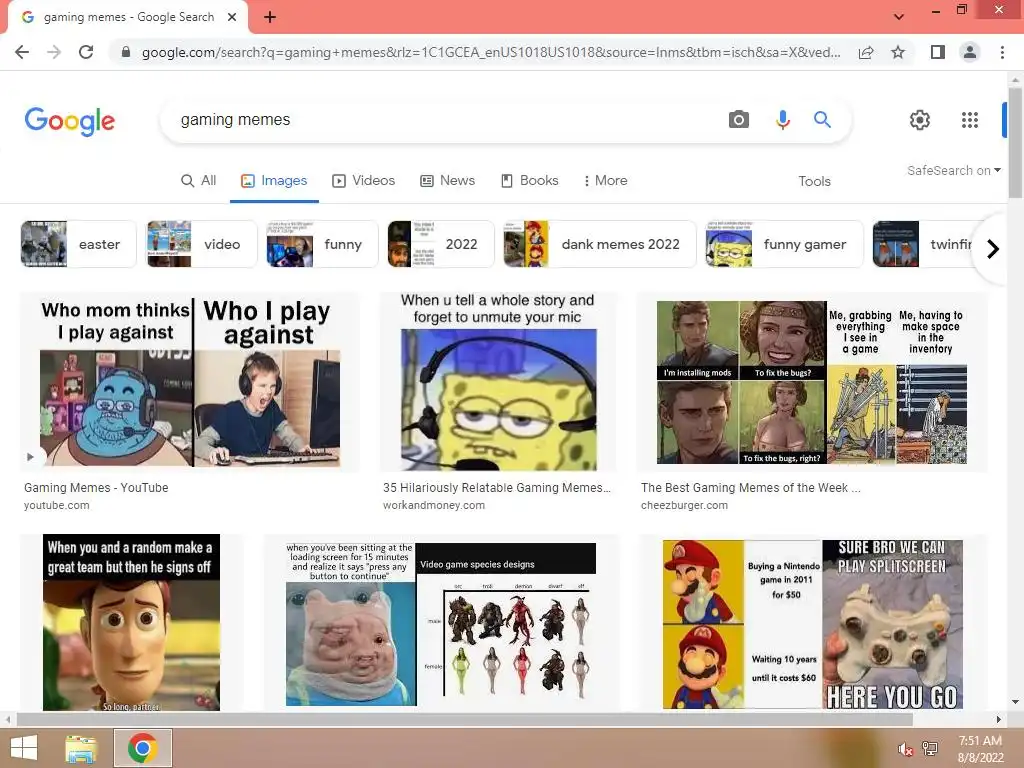Viewport: 1024px width, 768px height.
Task: Click vertical scrollbar down arrow
Action: click(1015, 703)
